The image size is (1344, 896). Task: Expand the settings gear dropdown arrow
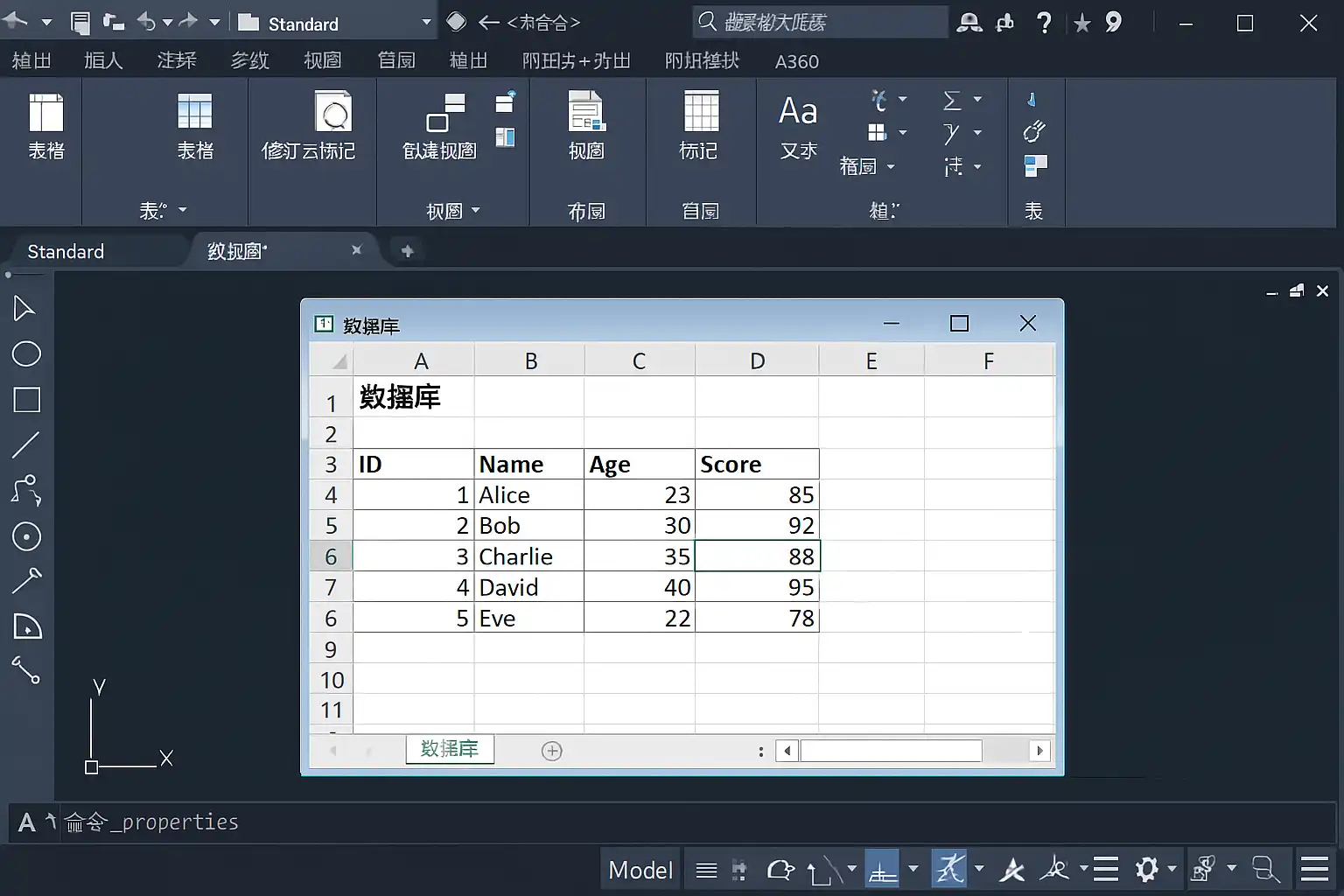click(1172, 869)
